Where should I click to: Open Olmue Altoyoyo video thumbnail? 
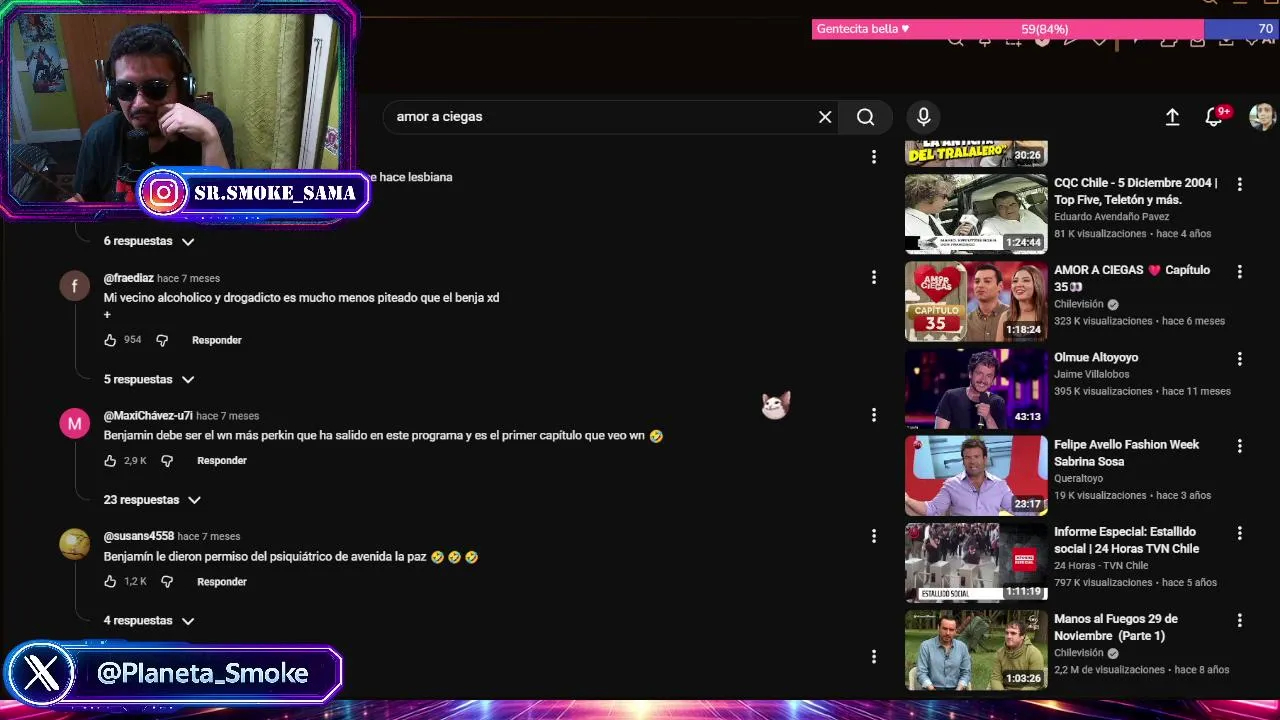click(x=976, y=388)
